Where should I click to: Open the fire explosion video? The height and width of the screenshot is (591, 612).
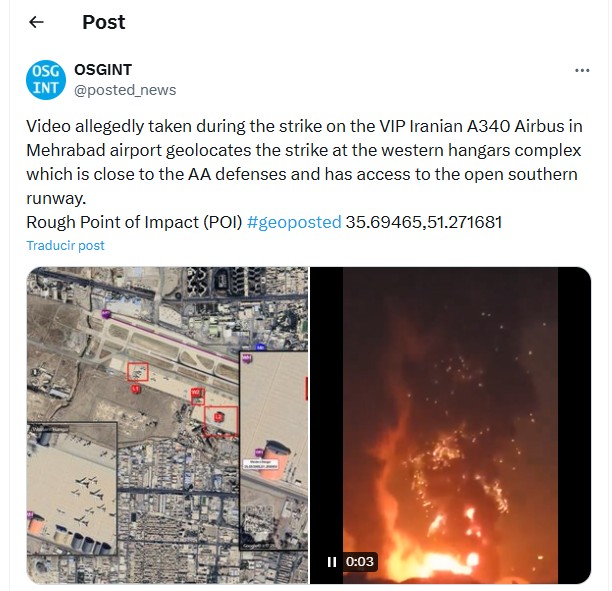[450, 425]
